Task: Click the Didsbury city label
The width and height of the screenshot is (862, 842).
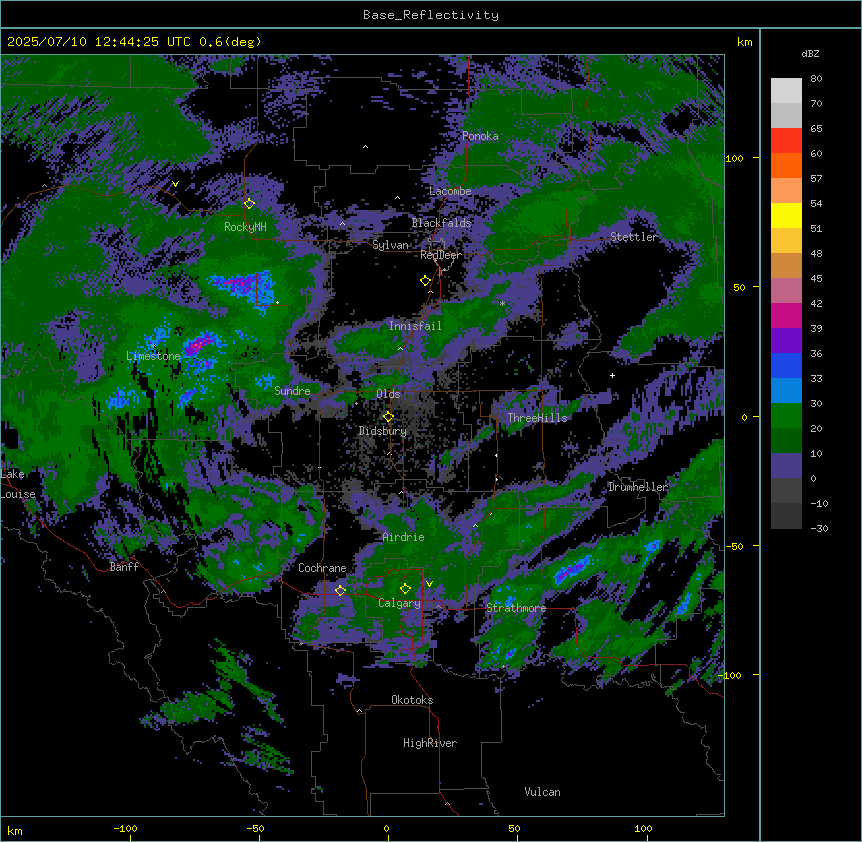Action: 383,431
